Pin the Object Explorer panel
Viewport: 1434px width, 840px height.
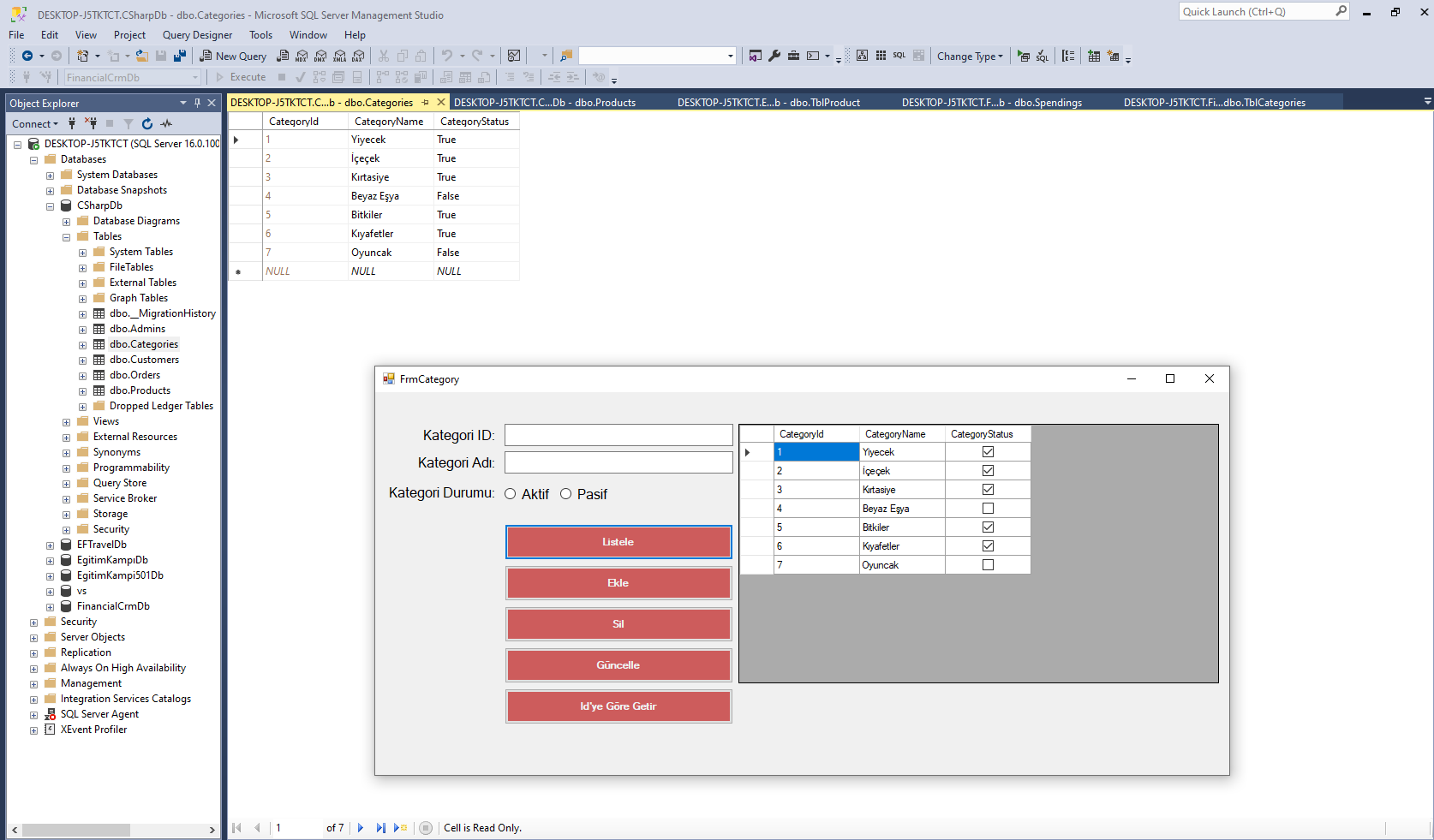coord(197,103)
